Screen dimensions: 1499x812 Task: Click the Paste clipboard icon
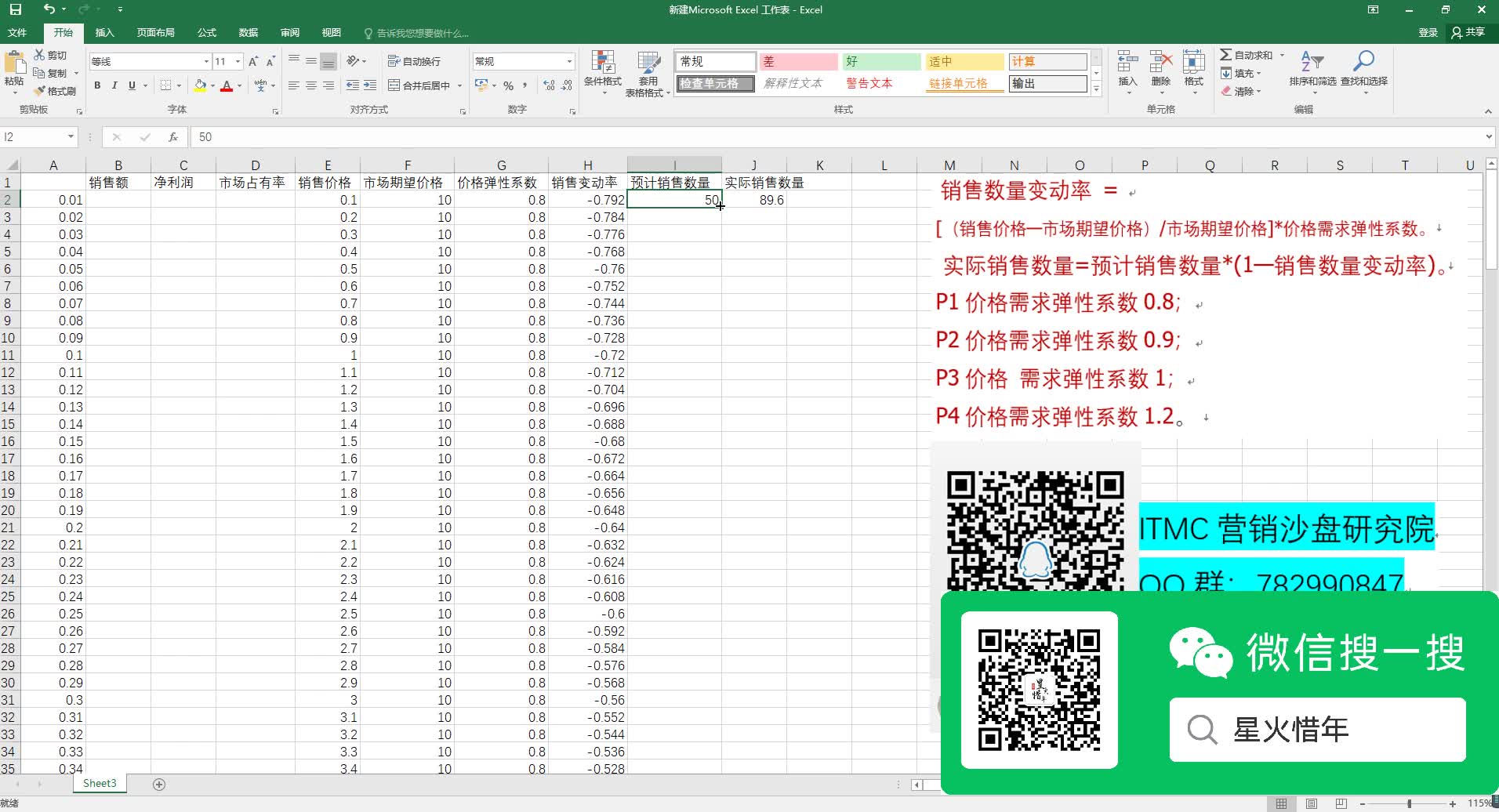[x=14, y=63]
